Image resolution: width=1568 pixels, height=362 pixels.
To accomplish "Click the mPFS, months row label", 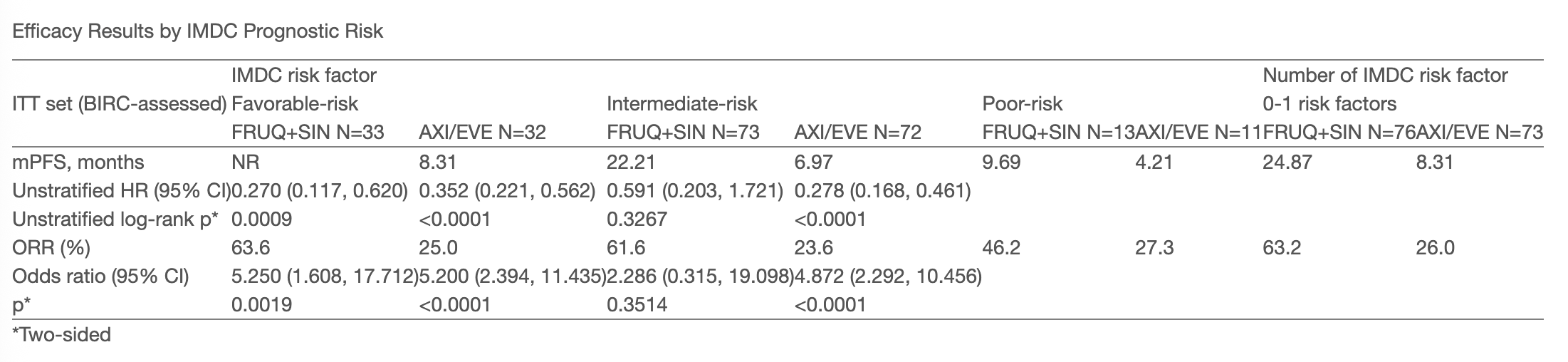I will click(x=78, y=162).
